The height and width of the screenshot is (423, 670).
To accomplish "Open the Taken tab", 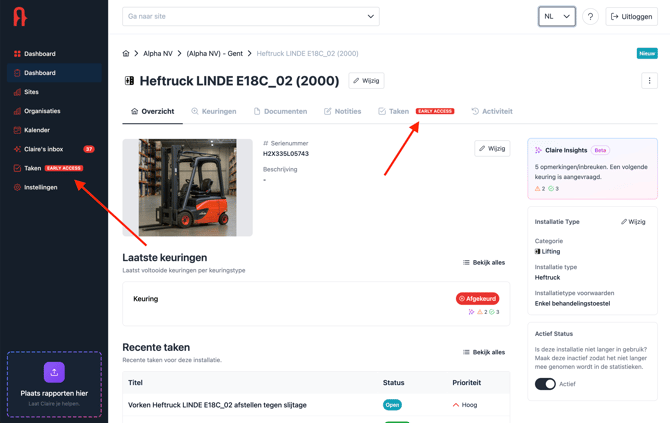I will pos(416,112).
